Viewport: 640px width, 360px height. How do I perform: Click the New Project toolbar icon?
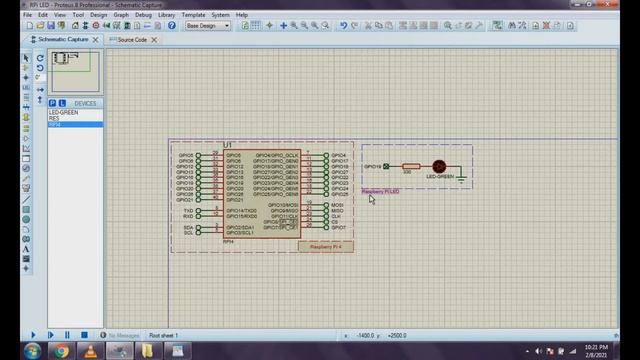point(30,26)
